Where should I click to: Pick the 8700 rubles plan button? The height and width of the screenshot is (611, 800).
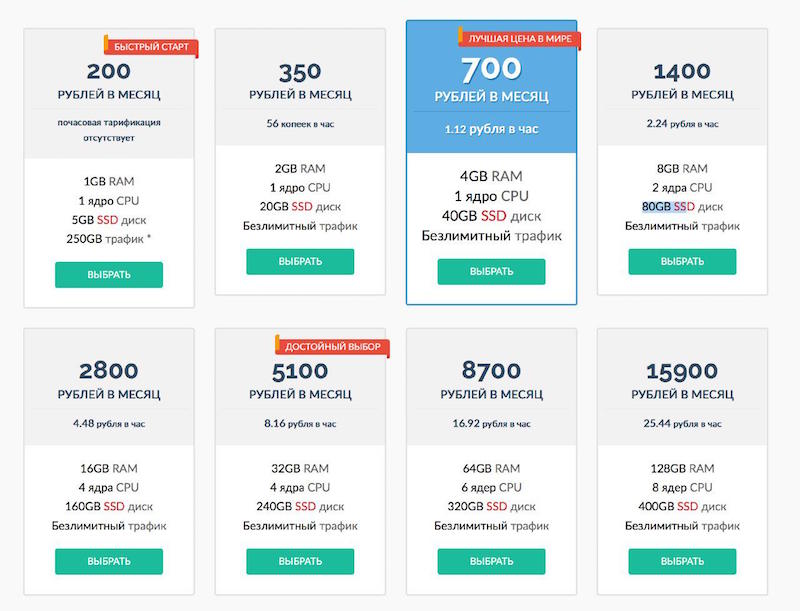[x=491, y=561]
